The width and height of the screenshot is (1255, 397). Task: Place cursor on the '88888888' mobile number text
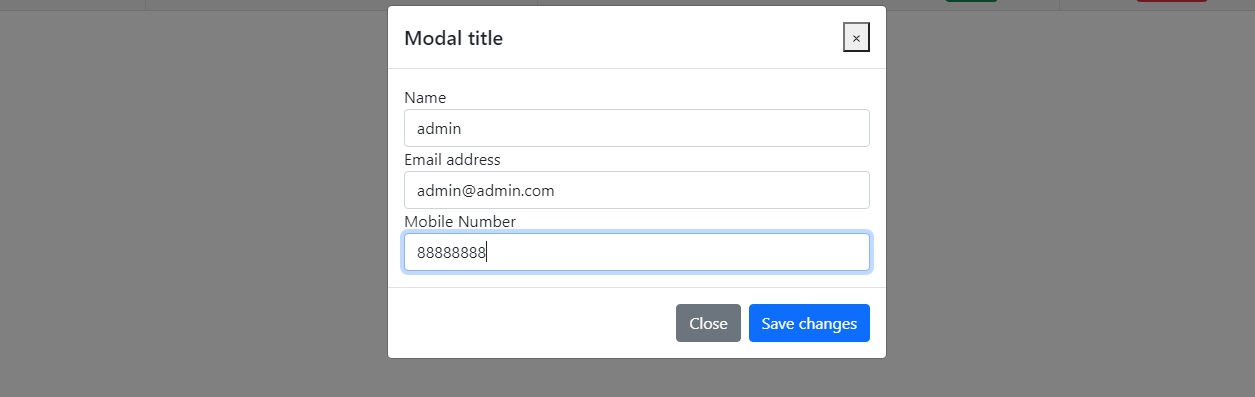point(451,253)
